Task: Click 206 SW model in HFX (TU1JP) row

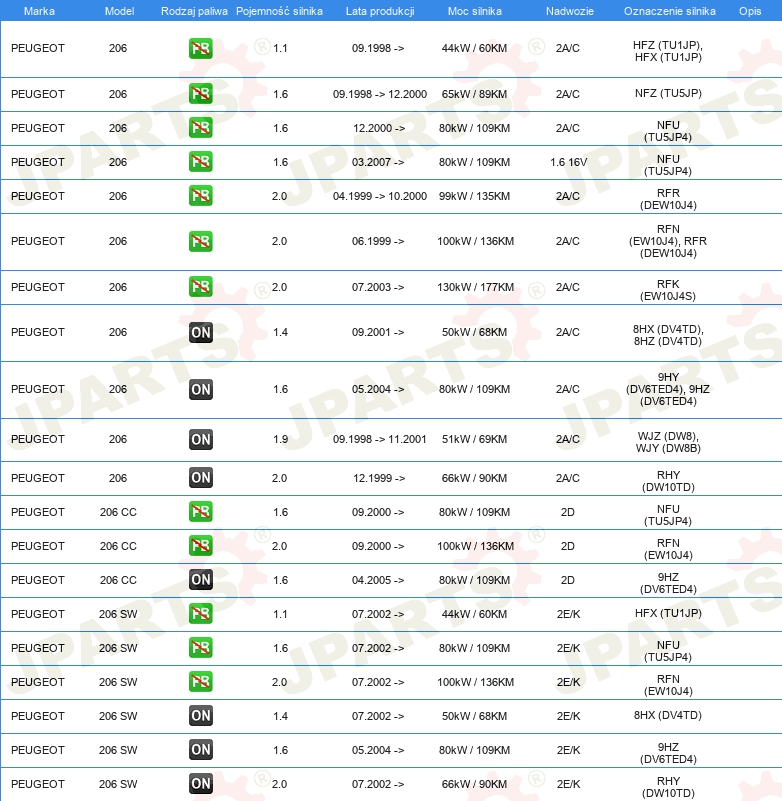Action: tap(118, 614)
